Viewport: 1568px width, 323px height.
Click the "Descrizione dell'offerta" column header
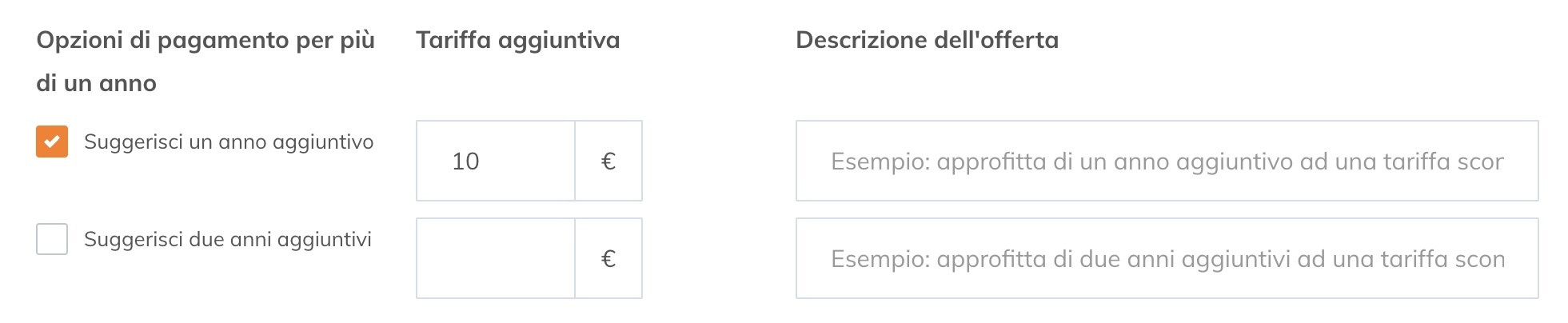coord(927,40)
